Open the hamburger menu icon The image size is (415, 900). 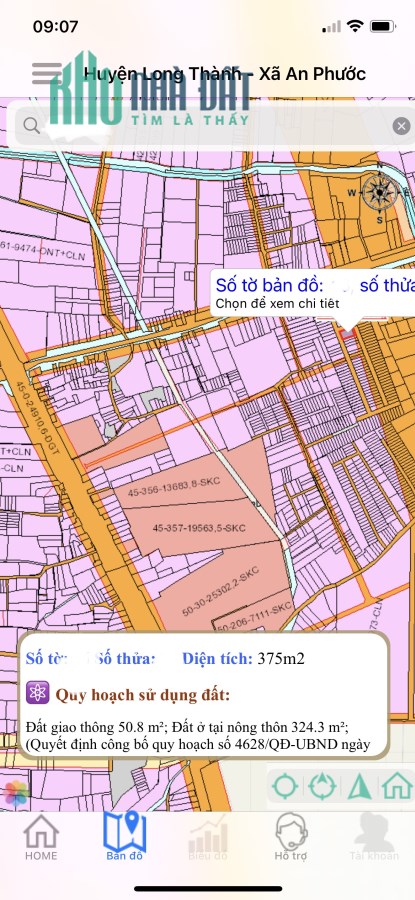[x=46, y=74]
